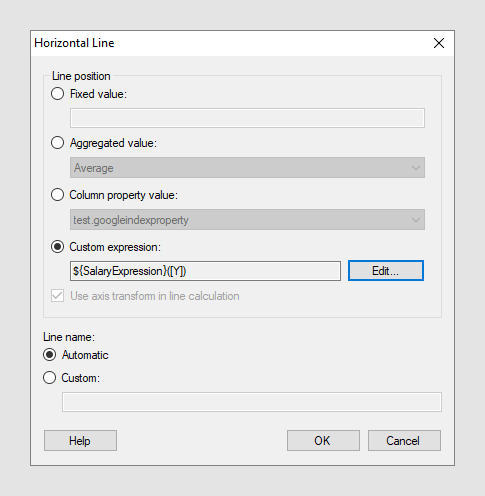Viewport: 485px width, 496px height.
Task: Open the expression editor with Edit...
Action: coord(386,271)
